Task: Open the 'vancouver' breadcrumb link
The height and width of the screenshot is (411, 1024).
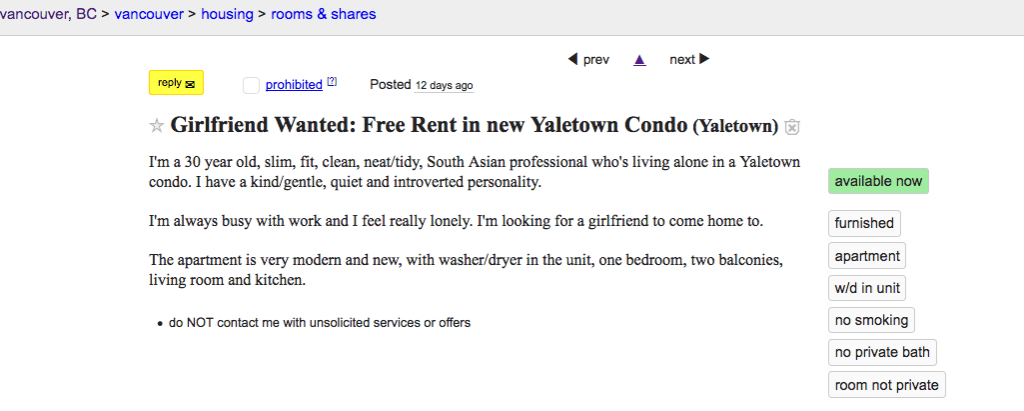Action: pos(151,15)
